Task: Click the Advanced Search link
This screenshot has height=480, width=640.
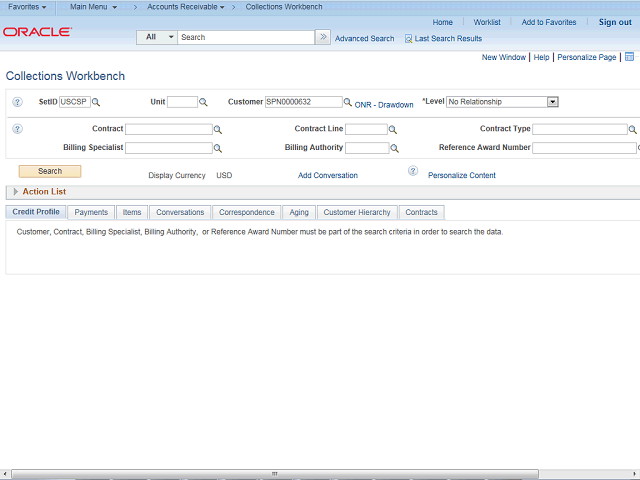Action: click(x=364, y=39)
